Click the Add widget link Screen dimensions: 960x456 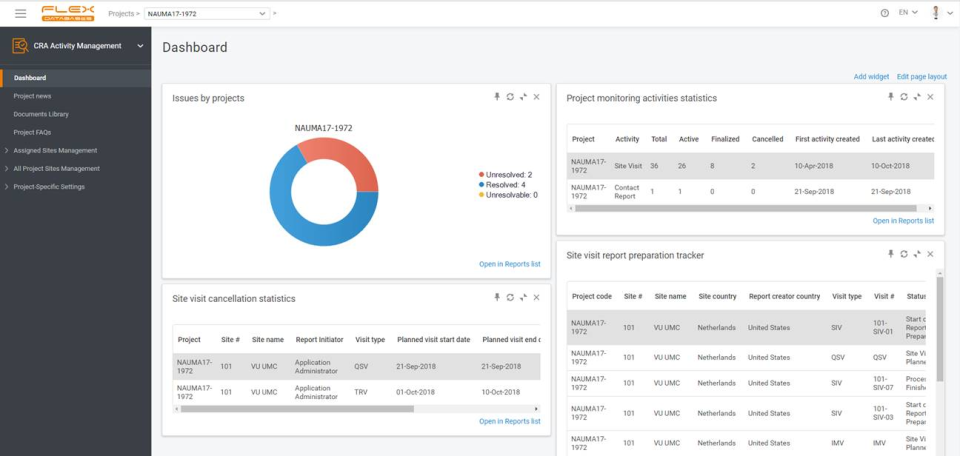point(871,77)
